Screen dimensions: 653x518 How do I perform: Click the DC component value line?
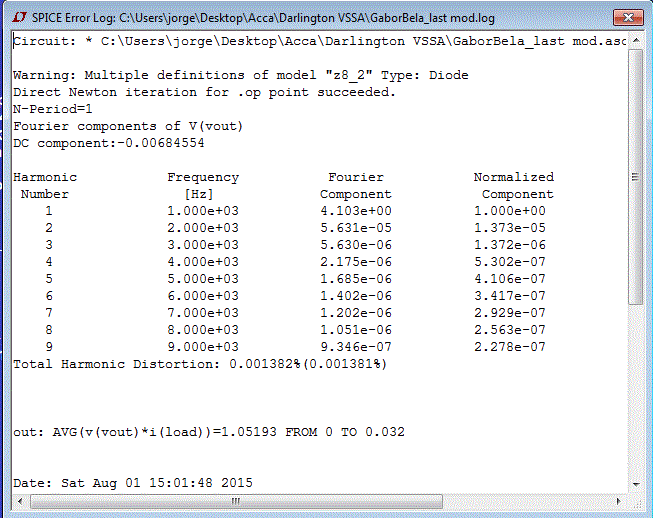[109, 143]
